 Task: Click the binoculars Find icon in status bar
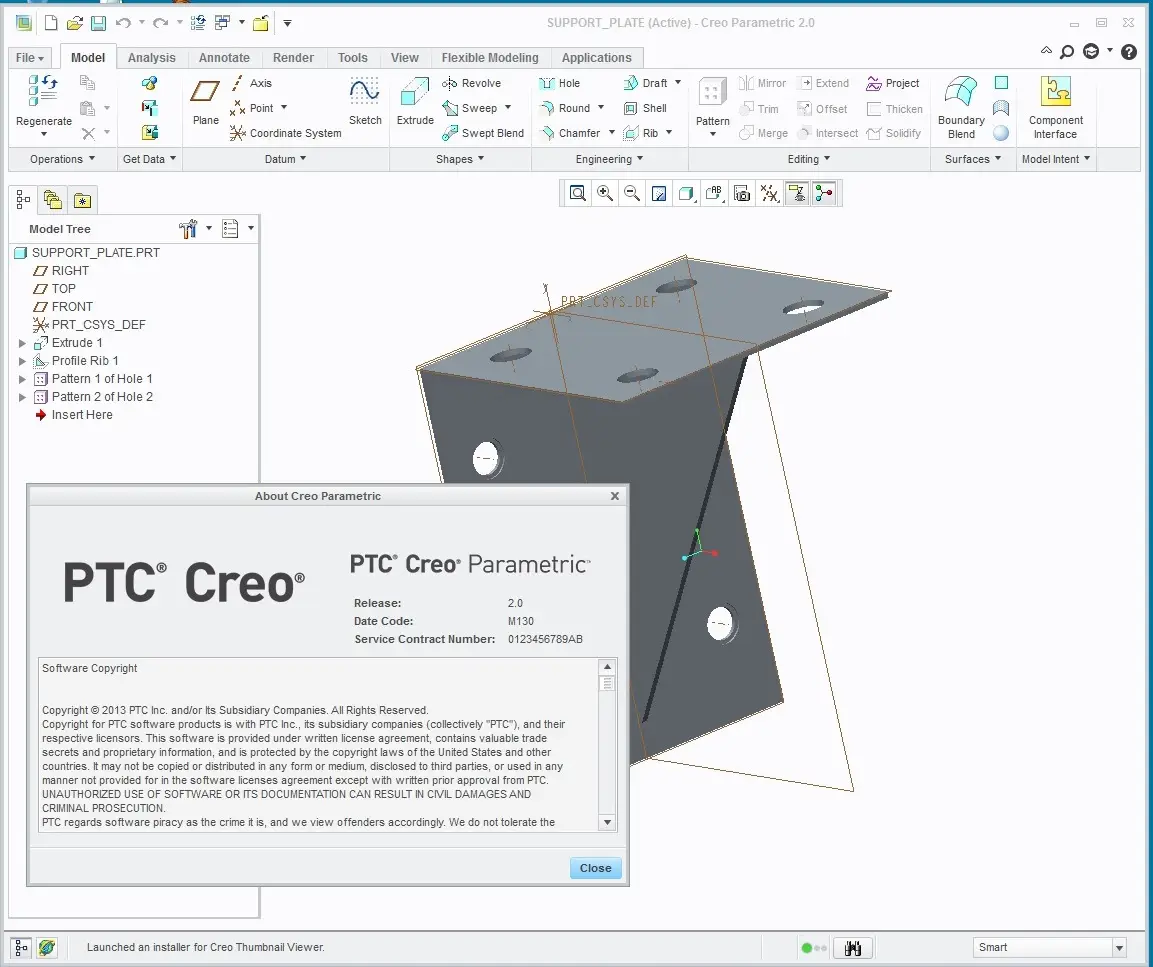pyautogui.click(x=852, y=948)
